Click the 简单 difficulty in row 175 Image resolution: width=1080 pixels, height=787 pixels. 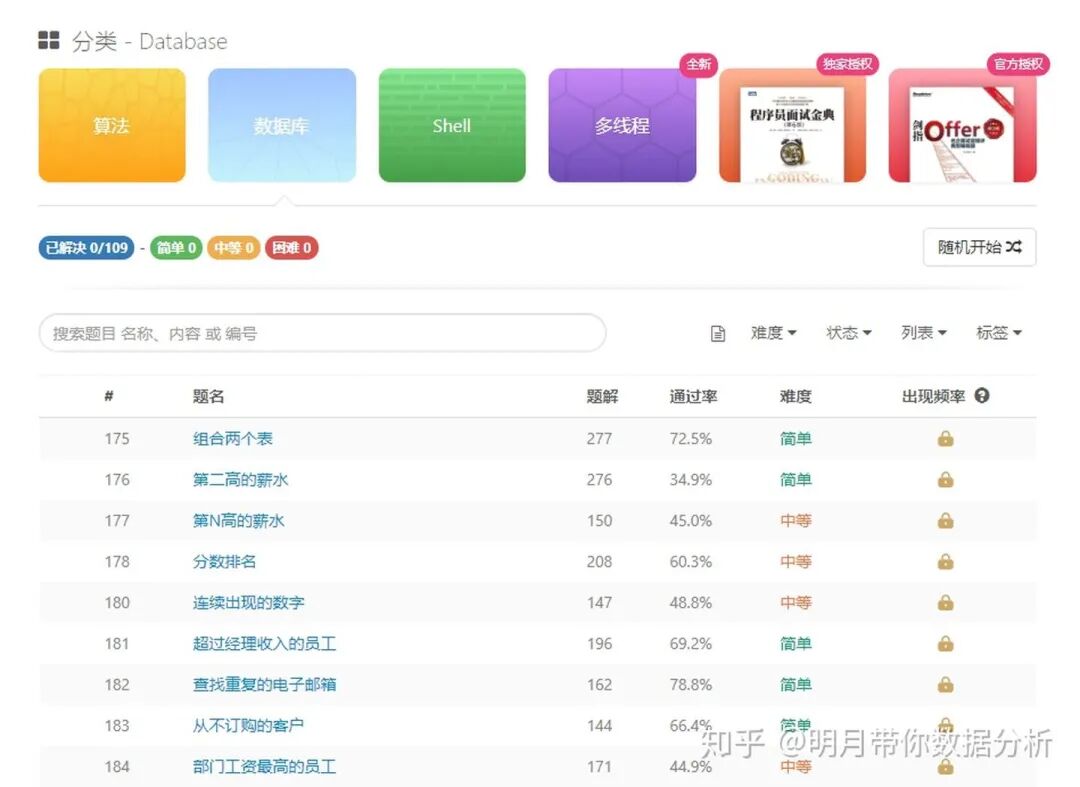(796, 439)
